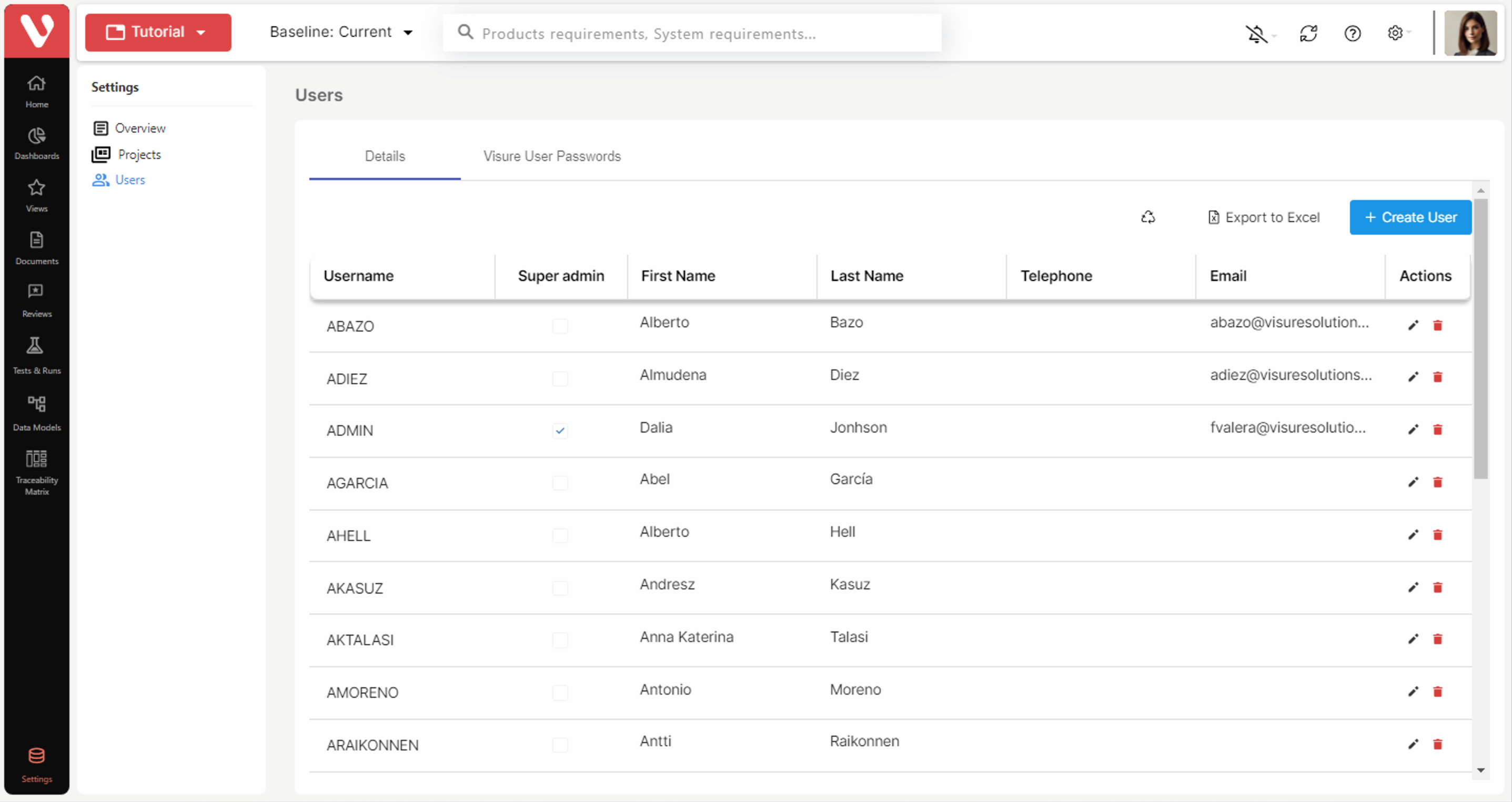Open the Home section in the sidebar
The image size is (1512, 802).
pos(36,91)
